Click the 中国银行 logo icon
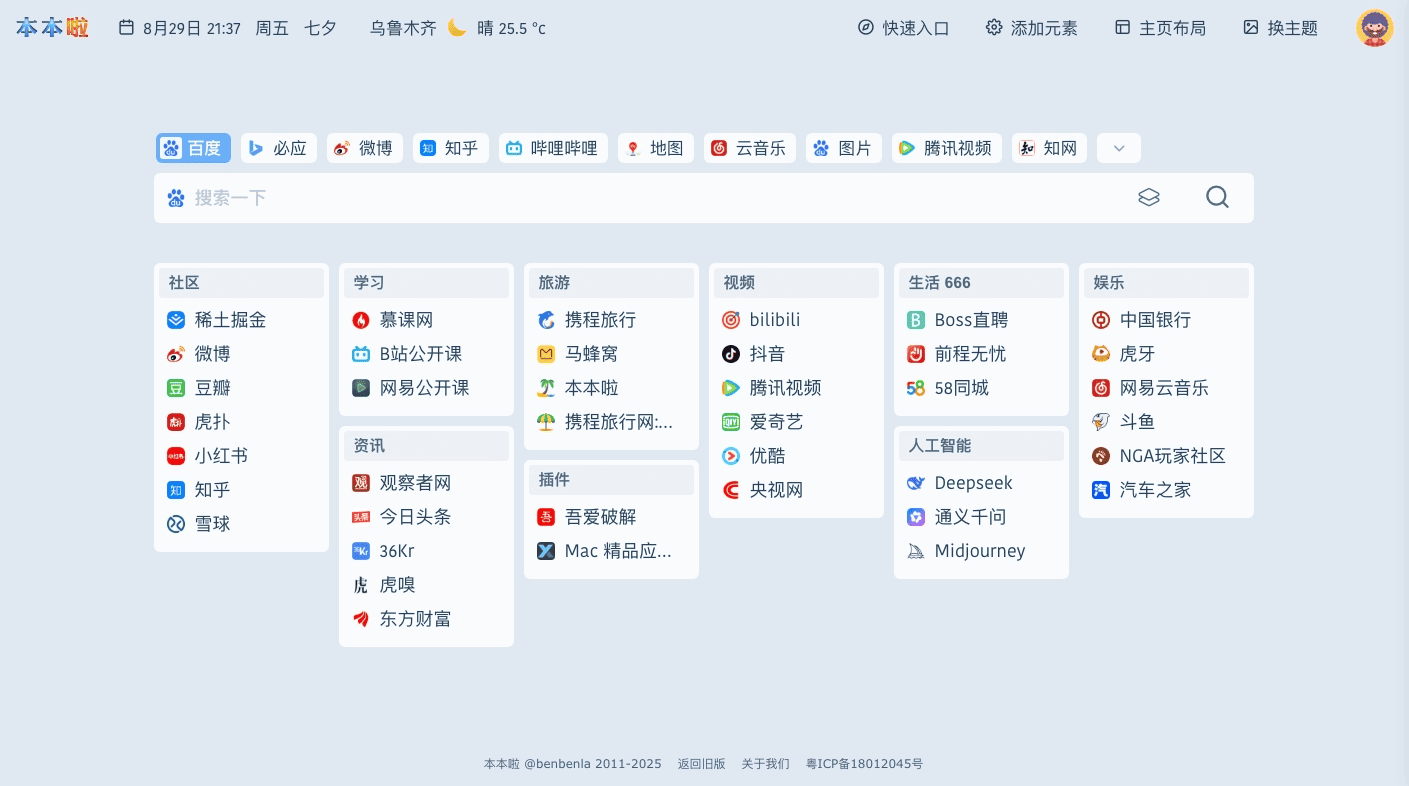The height and width of the screenshot is (786, 1409). (x=1101, y=320)
